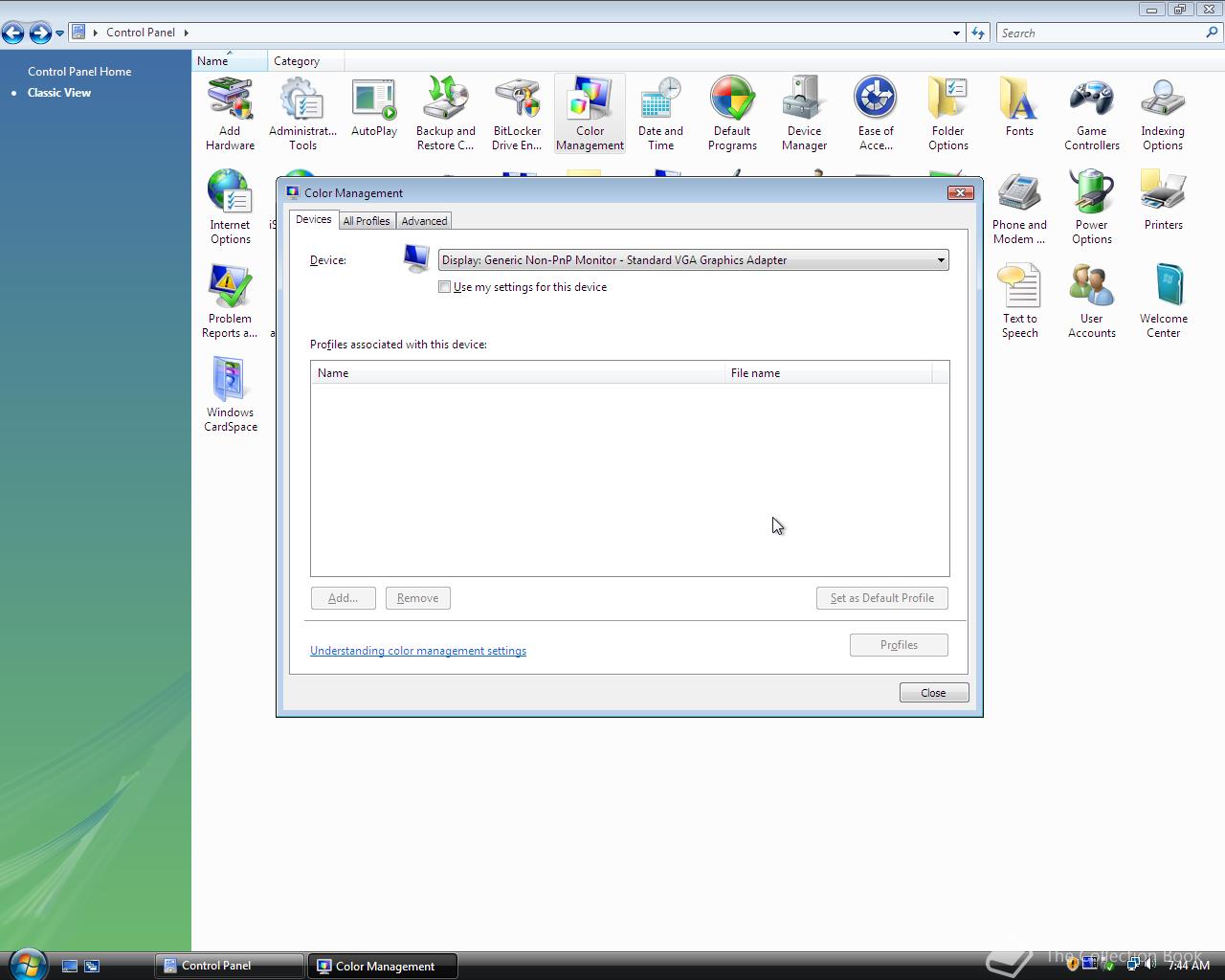Open 'Understanding color management settings' link
The image size is (1225, 980).
418,651
